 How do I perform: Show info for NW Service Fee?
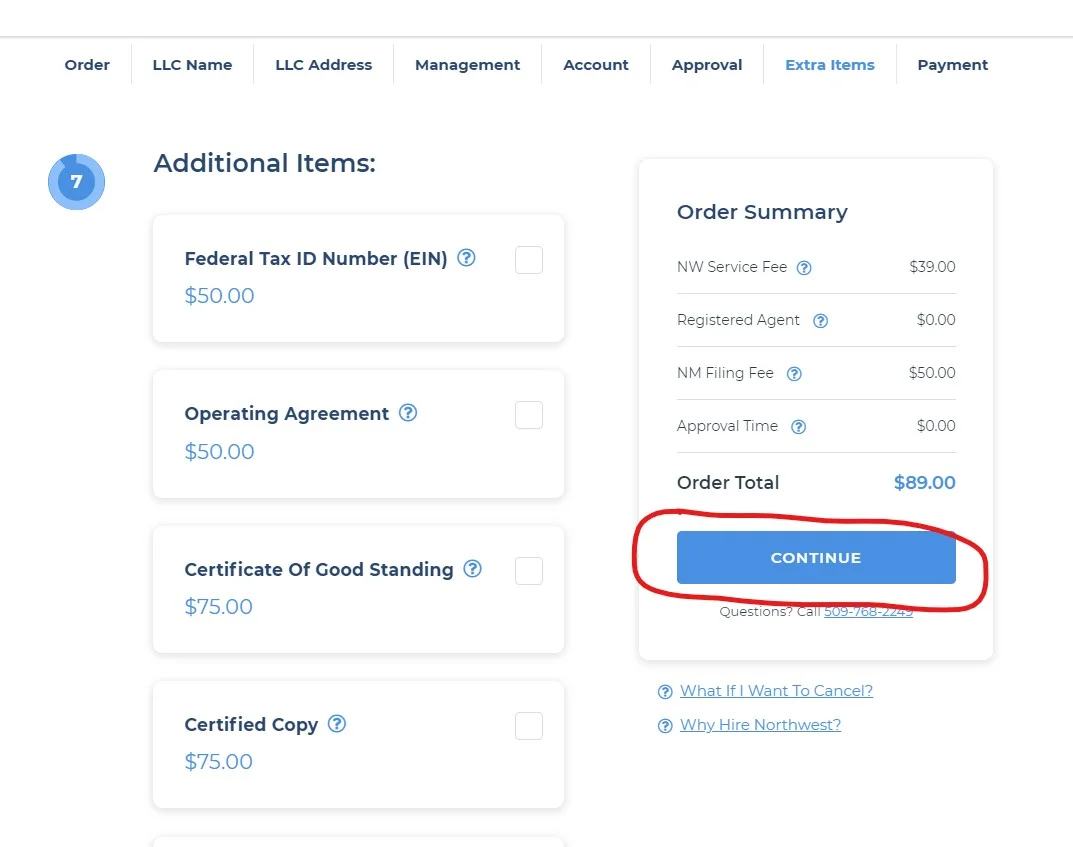pyautogui.click(x=804, y=268)
